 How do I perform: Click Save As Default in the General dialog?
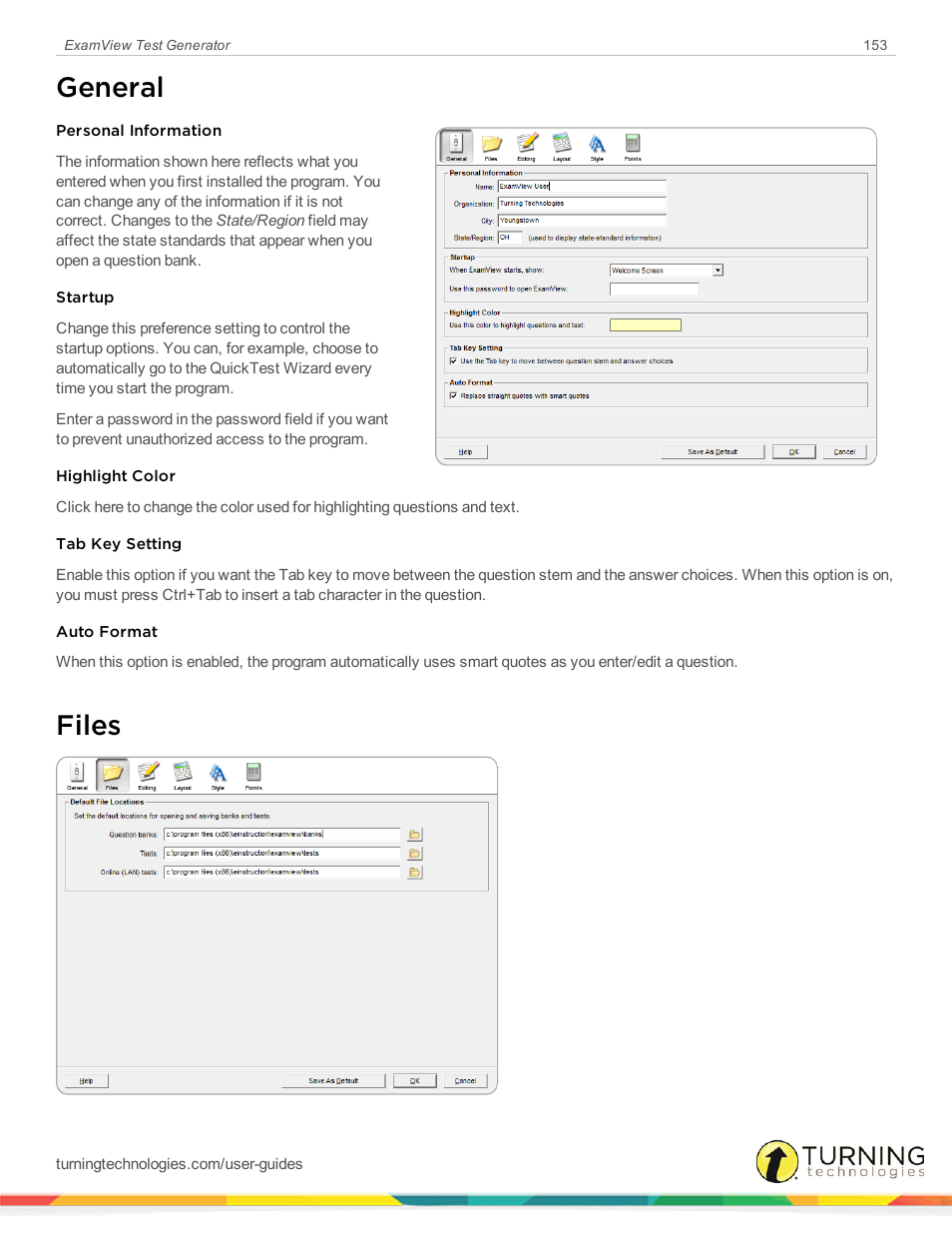pyautogui.click(x=713, y=452)
